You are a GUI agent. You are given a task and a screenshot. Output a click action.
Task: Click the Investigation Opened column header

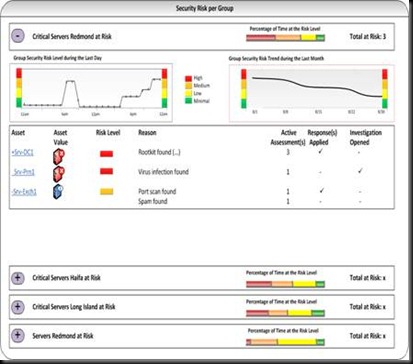point(366,137)
